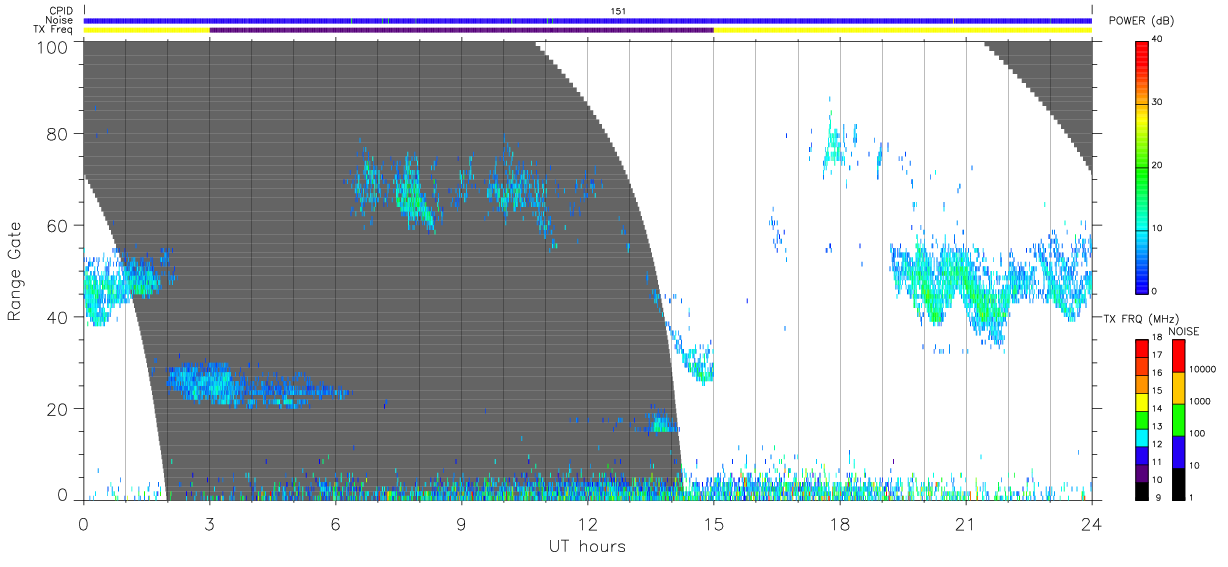Click the cyan segment of the TX FRQ bar
Screen dimensions: 1228x567
[1142, 438]
